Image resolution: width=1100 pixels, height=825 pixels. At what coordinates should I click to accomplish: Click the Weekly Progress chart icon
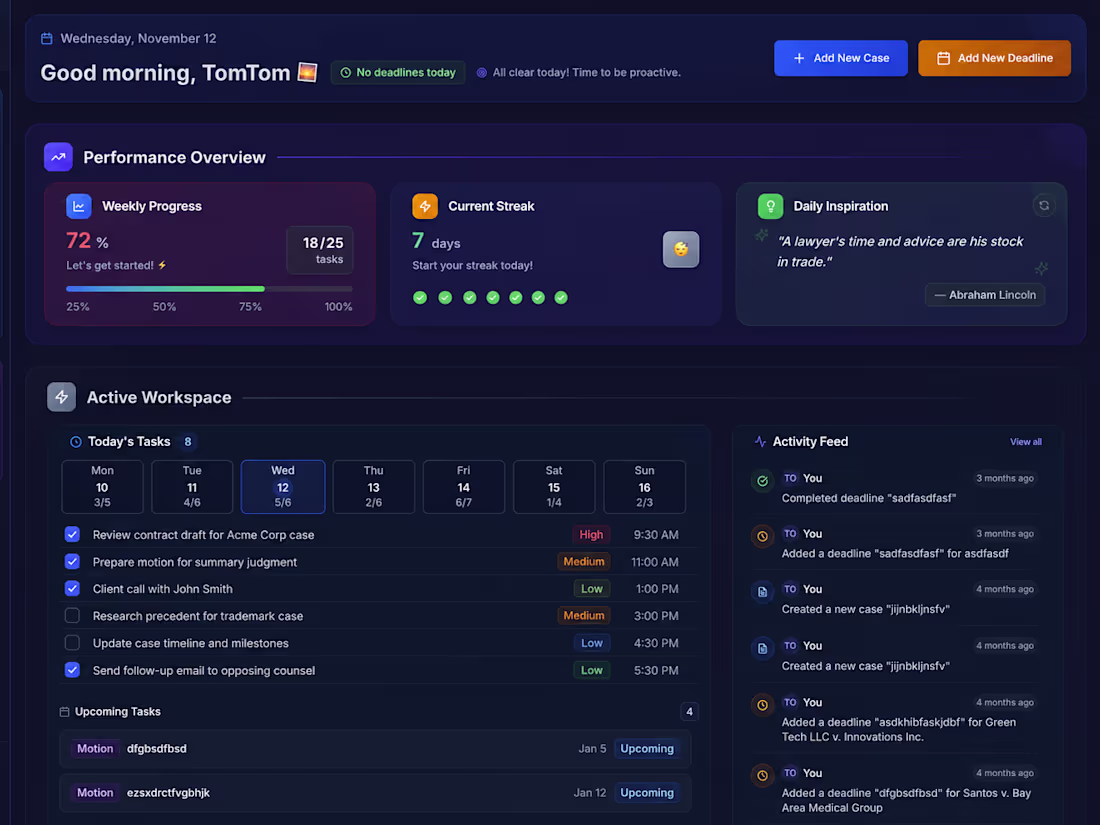[x=79, y=206]
